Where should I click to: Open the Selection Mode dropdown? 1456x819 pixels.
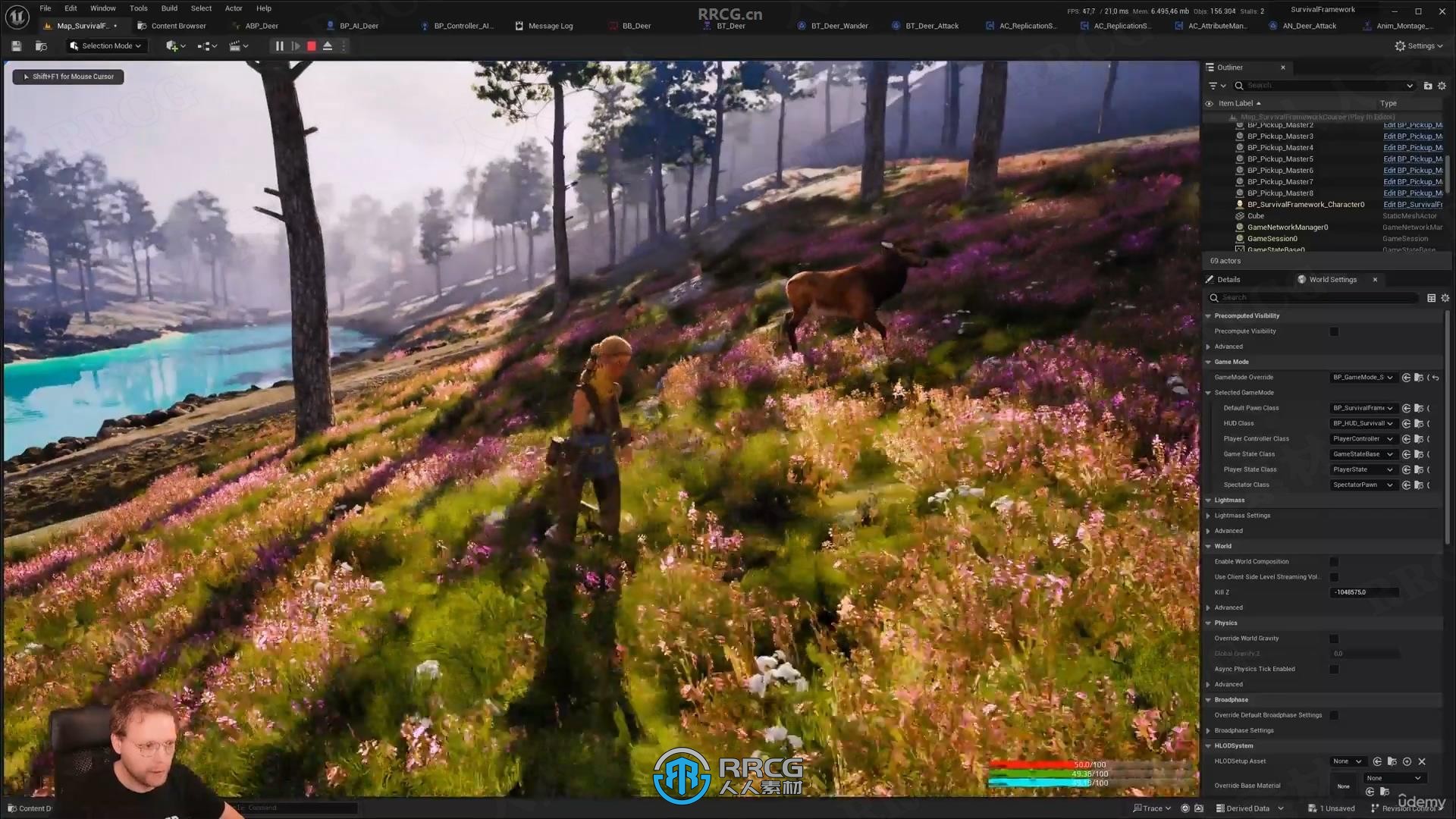tap(105, 46)
